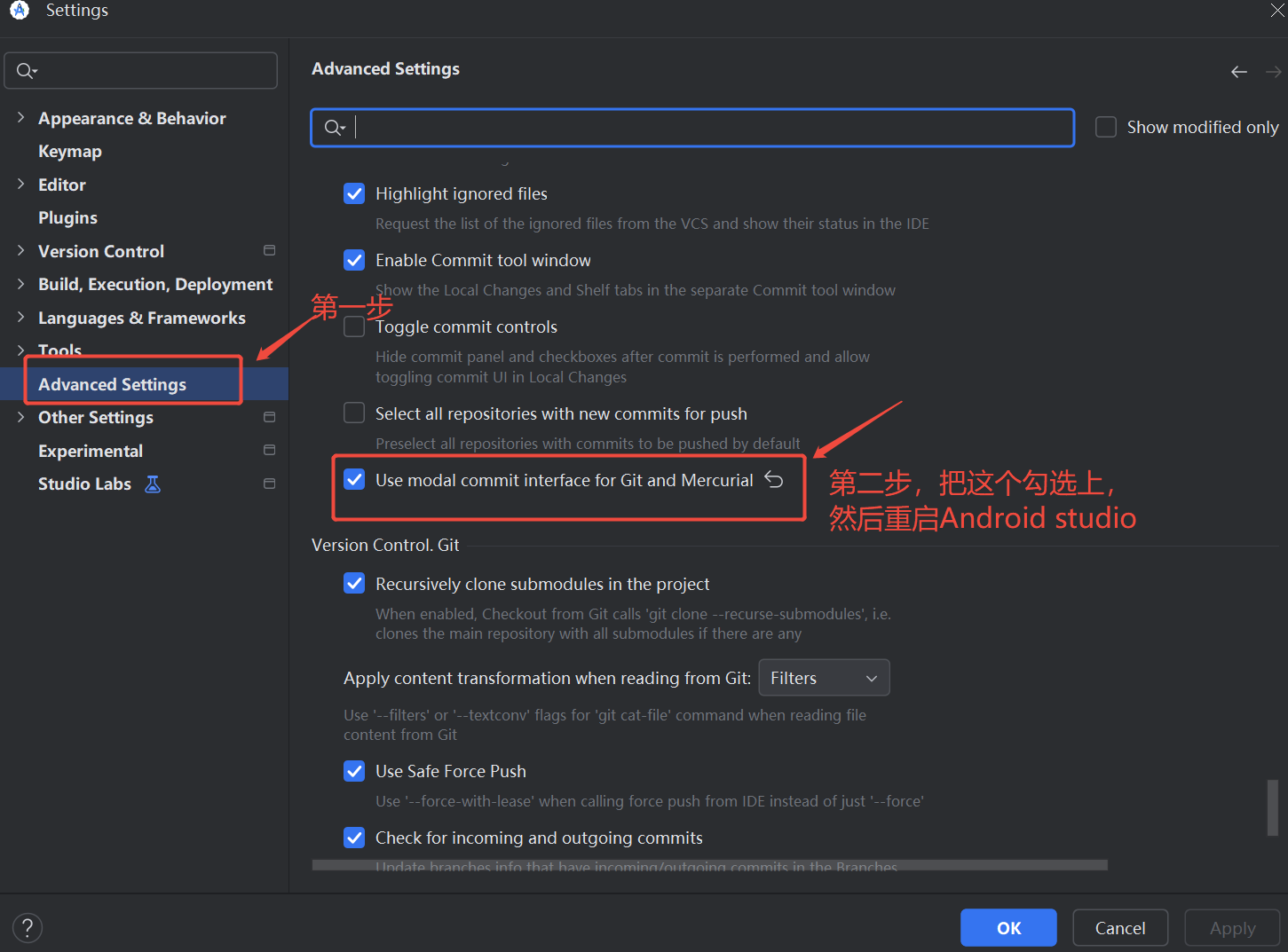This screenshot has height=952, width=1288.
Task: Check the Show modified only box
Action: pos(1105,126)
